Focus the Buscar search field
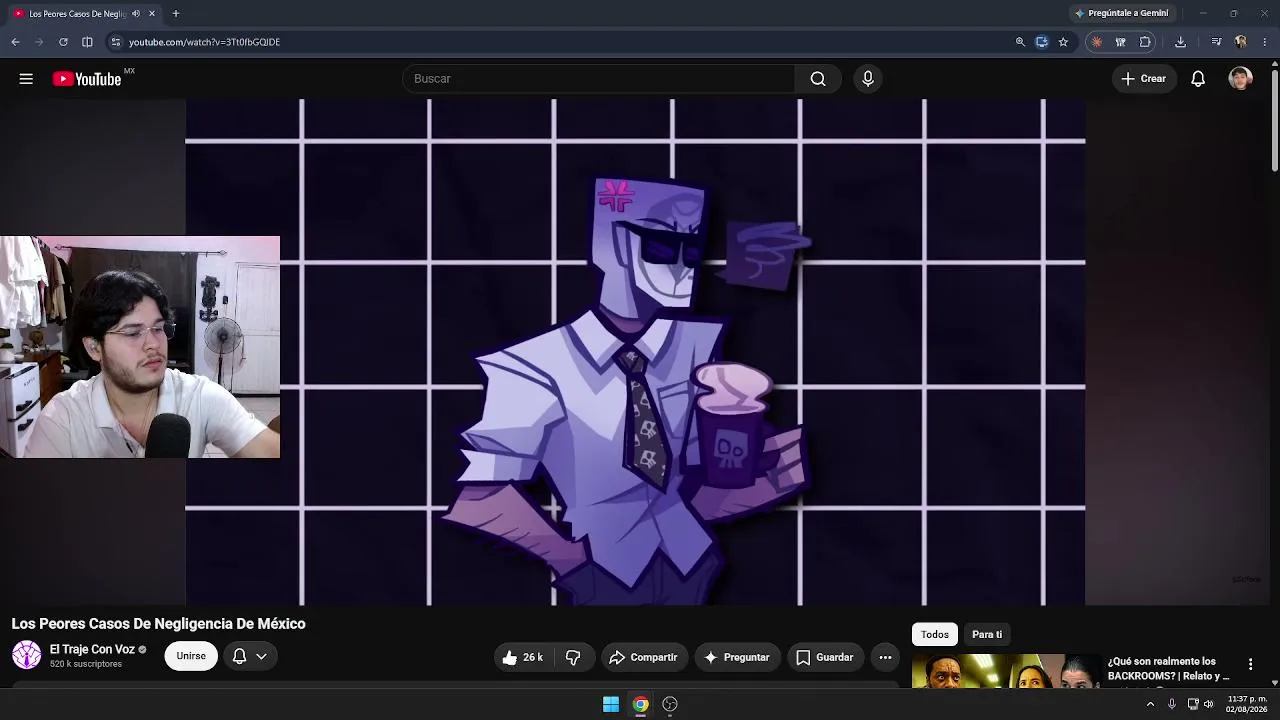 click(599, 79)
